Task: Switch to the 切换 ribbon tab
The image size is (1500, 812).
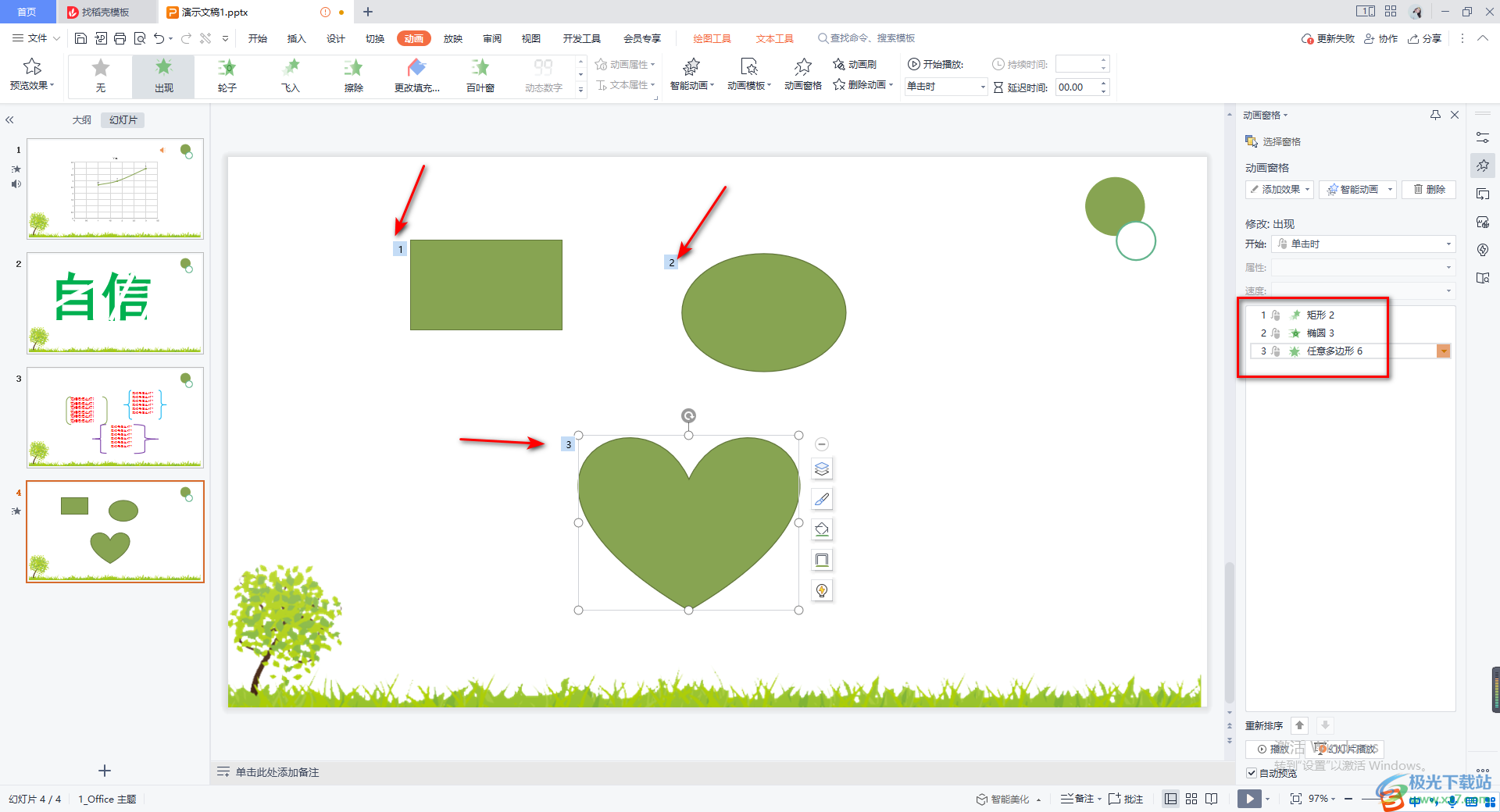Action: coord(375,38)
